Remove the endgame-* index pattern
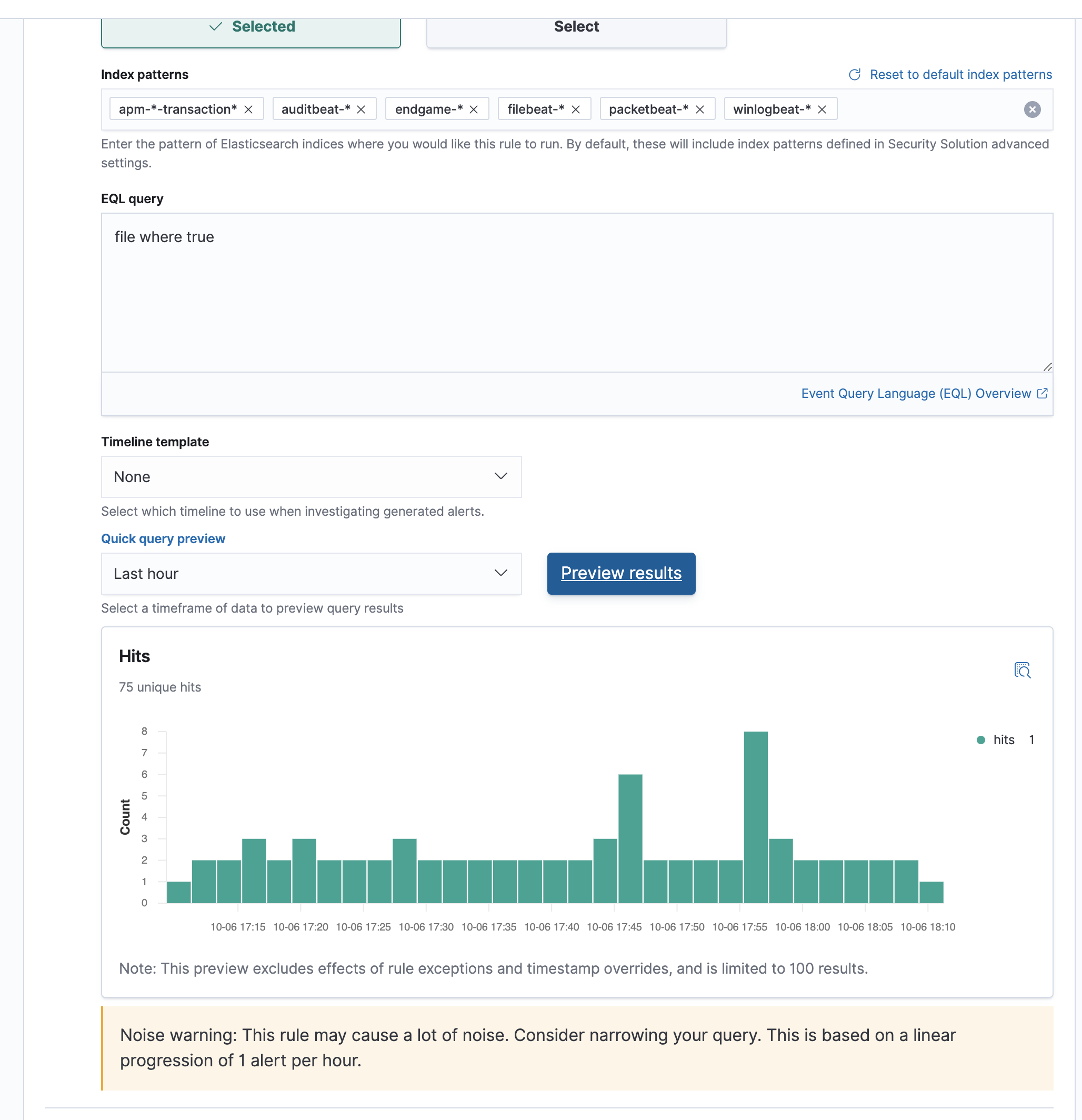1082x1120 pixels. click(474, 109)
